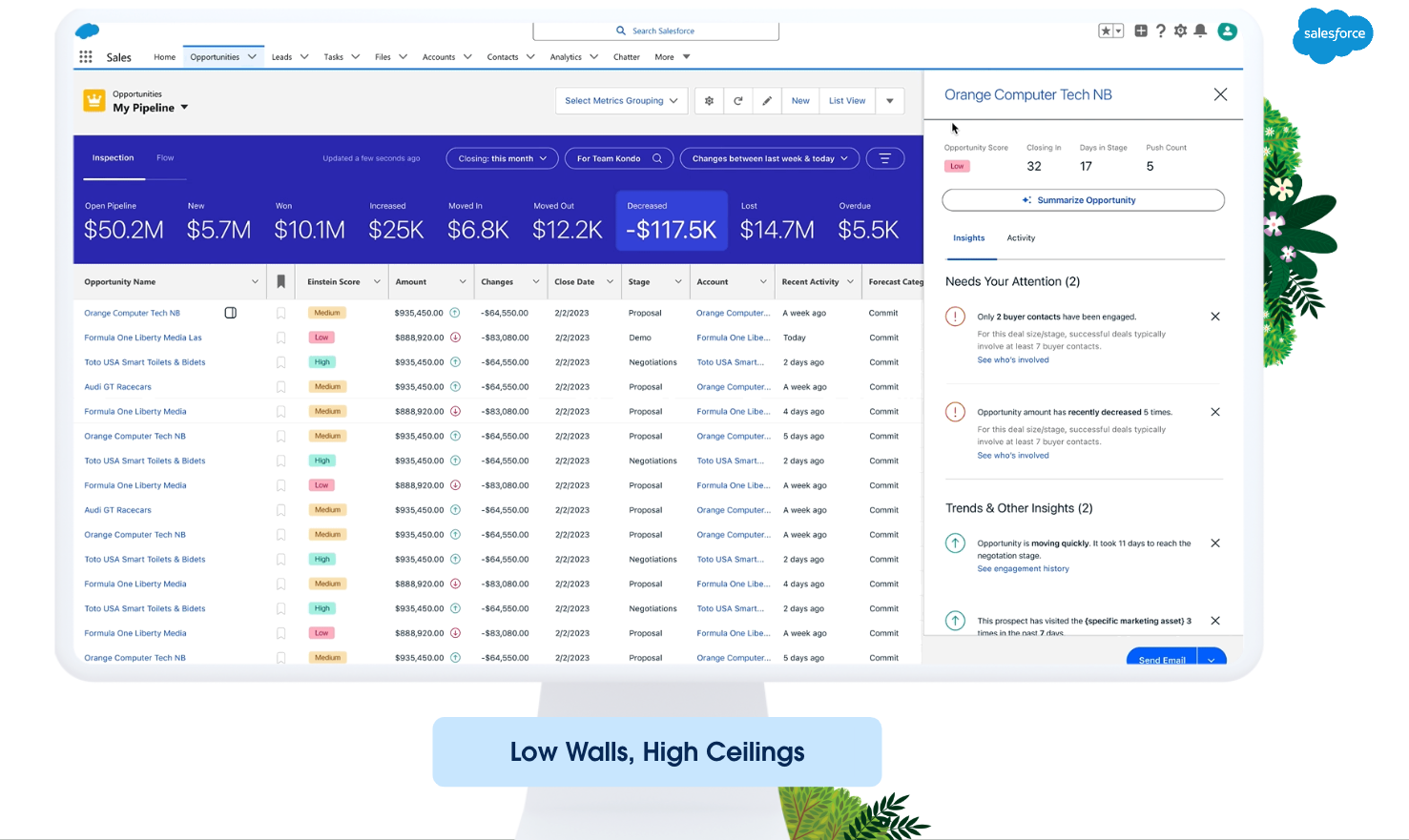This screenshot has width=1409, height=840.
Task: Click the help question mark icon
Action: tap(1161, 31)
